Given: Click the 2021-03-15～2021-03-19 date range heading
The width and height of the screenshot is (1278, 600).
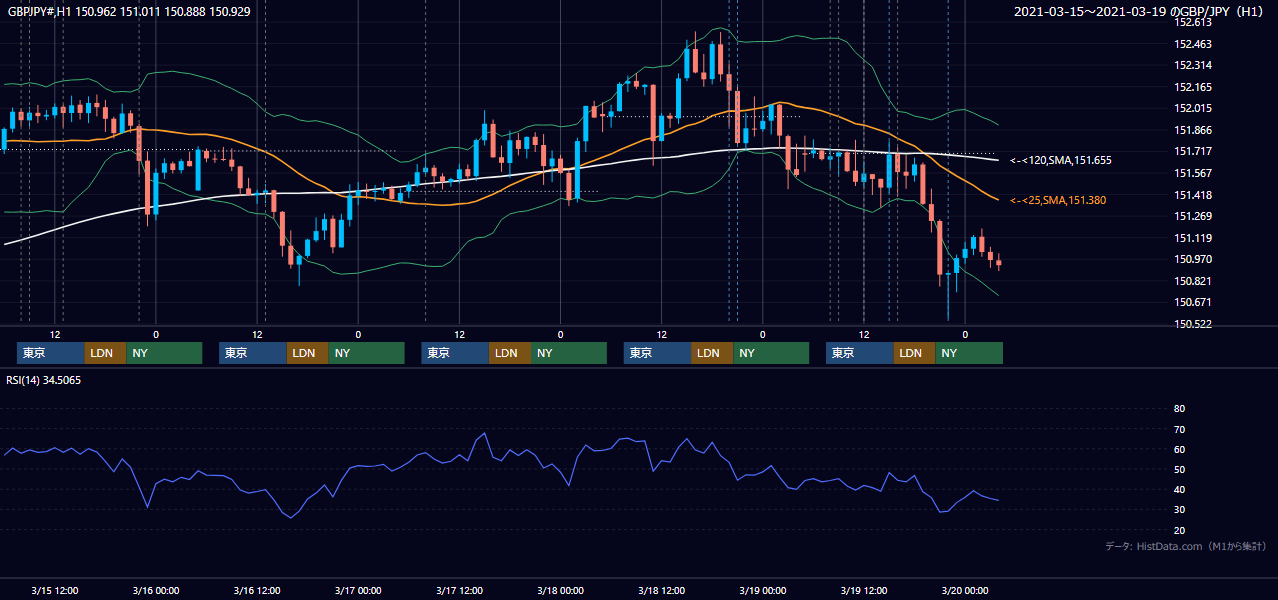Looking at the screenshot, I should pyautogui.click(x=1140, y=11).
